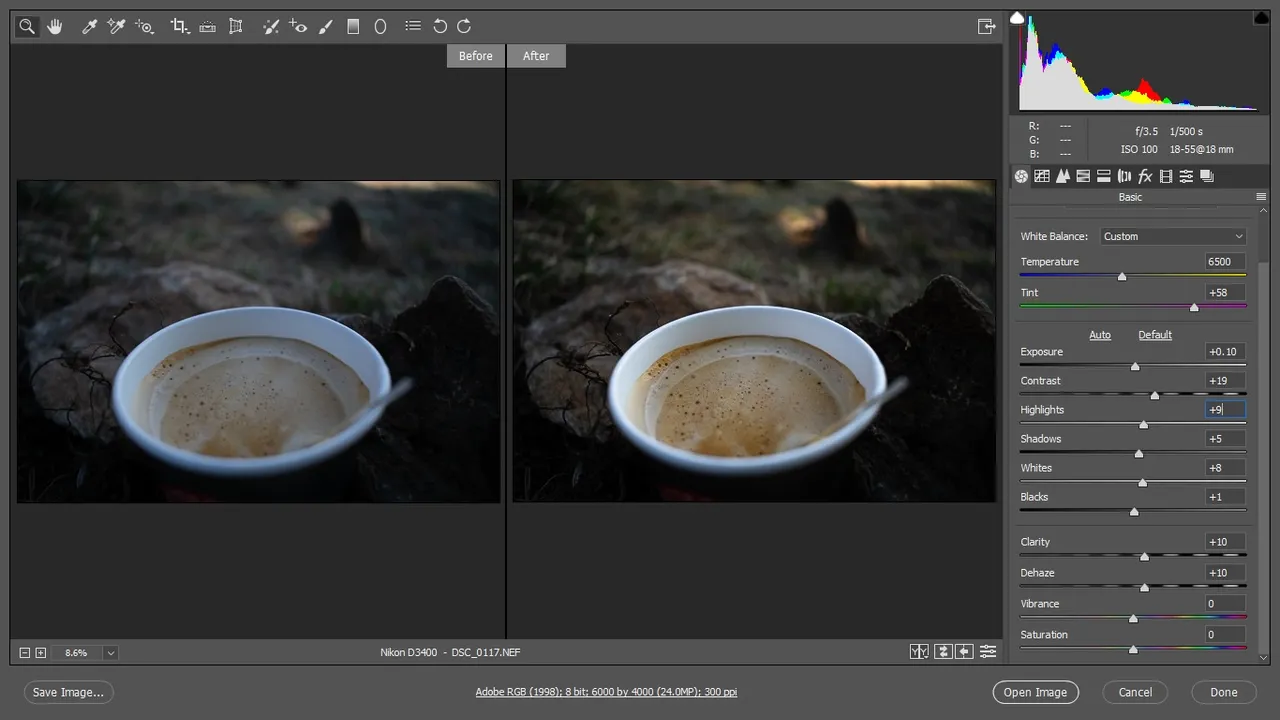Cycle Before/After view mode
Screen dimensions: 1280x720
coord(919,652)
